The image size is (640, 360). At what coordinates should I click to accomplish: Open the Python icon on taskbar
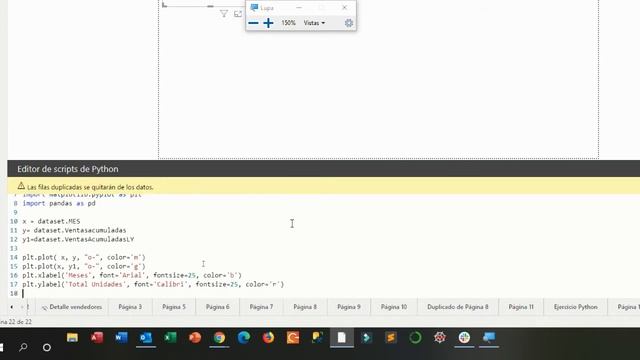click(x=317, y=338)
